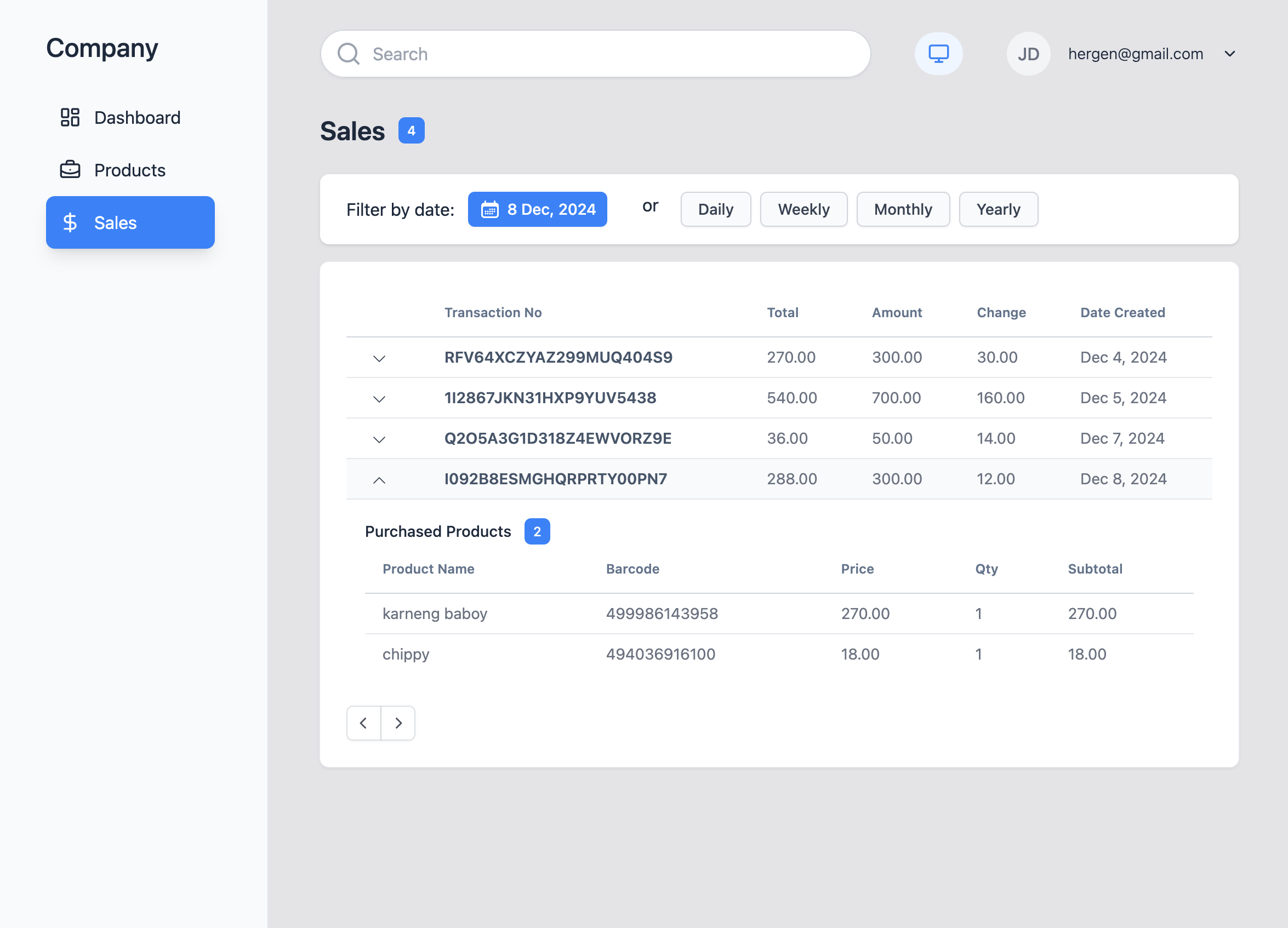Click the Date Created column header
Image resolution: width=1288 pixels, height=928 pixels.
[1122, 312]
